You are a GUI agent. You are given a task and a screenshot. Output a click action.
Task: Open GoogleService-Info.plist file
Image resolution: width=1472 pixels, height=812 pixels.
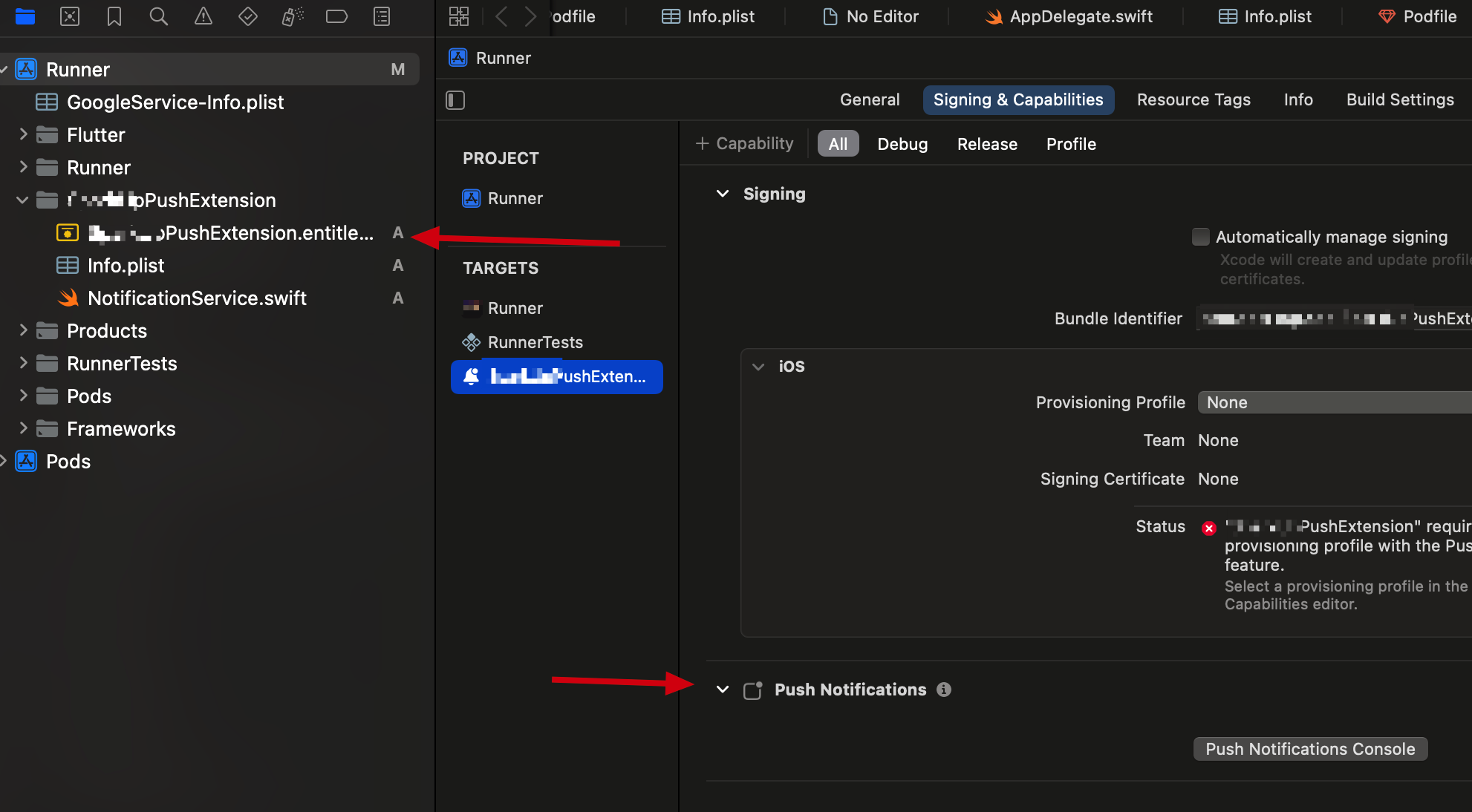175,102
